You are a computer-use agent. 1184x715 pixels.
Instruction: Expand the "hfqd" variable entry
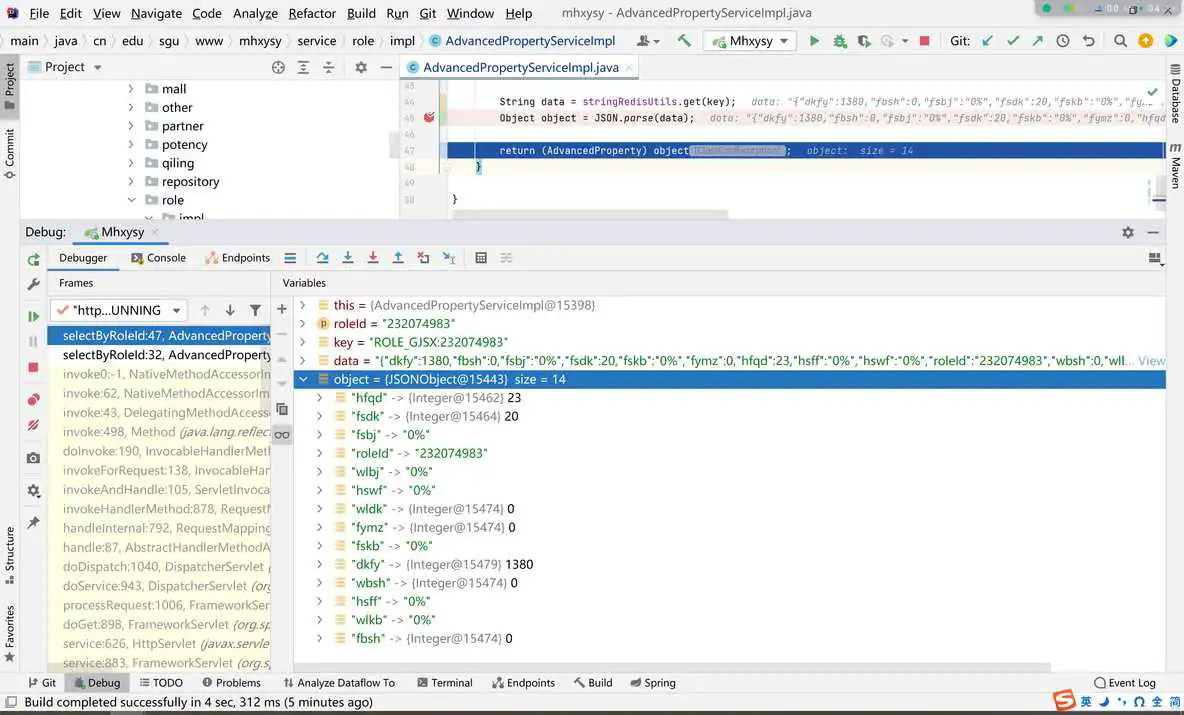pos(319,397)
